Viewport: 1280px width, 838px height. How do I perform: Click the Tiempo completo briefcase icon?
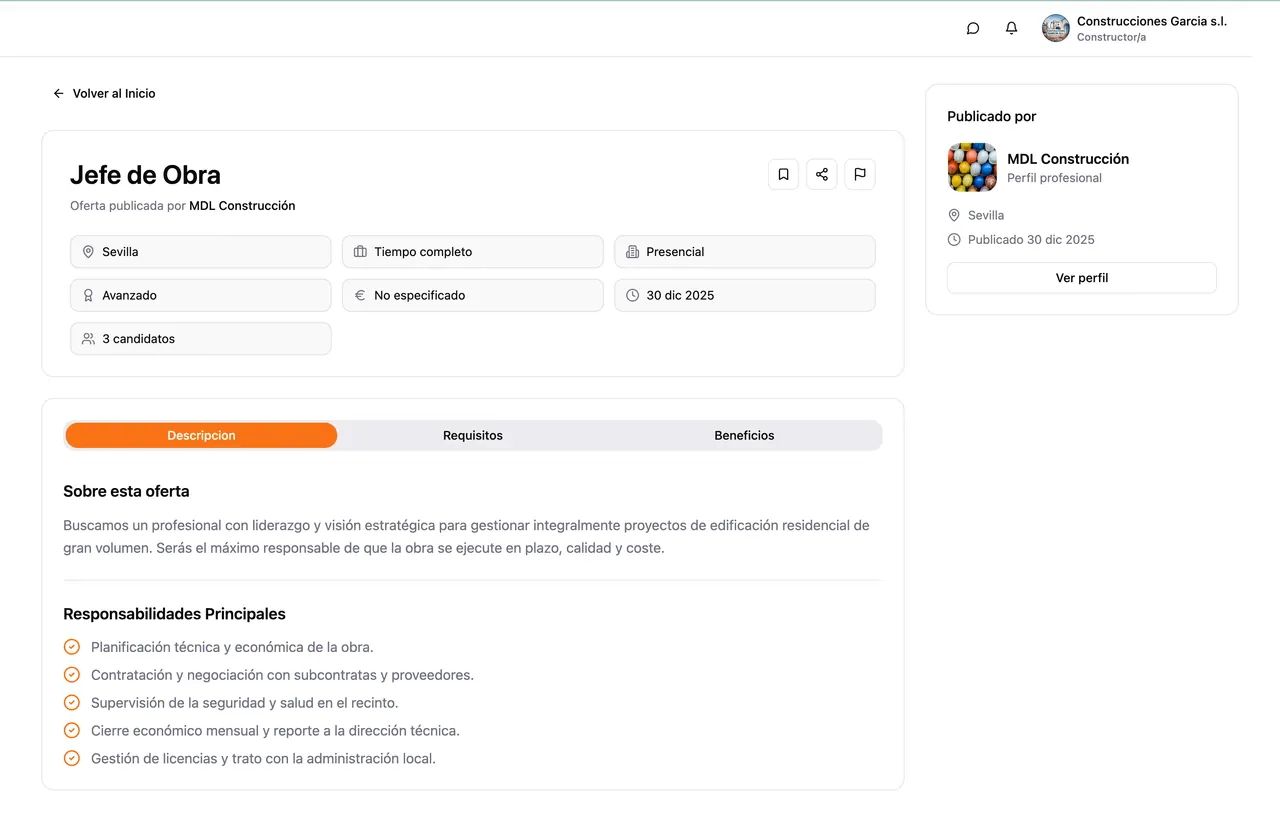(361, 252)
